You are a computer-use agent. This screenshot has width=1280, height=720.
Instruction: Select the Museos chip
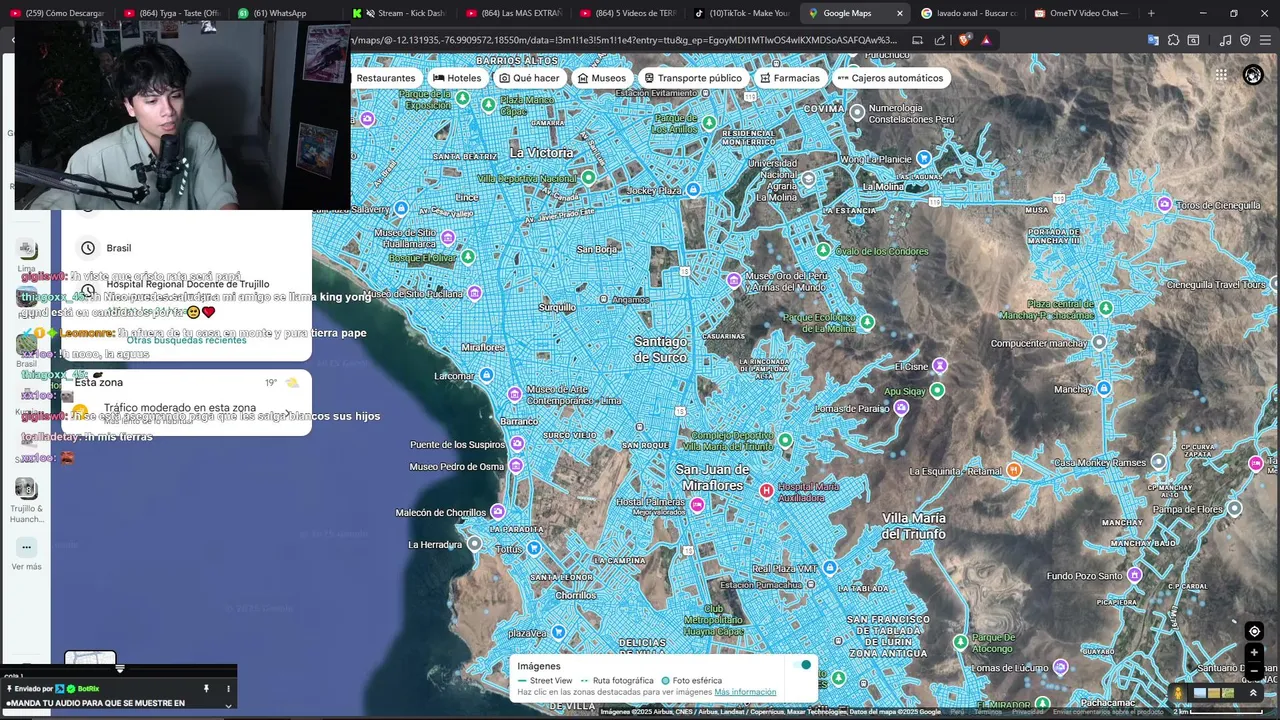click(x=601, y=78)
